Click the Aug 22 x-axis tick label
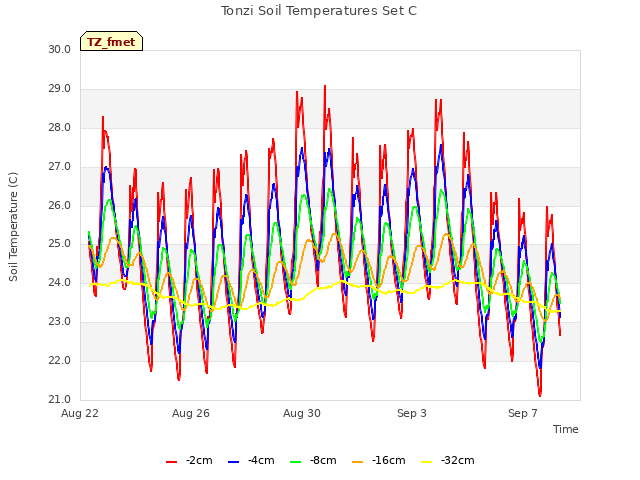Image resolution: width=640 pixels, height=480 pixels. pyautogui.click(x=80, y=413)
